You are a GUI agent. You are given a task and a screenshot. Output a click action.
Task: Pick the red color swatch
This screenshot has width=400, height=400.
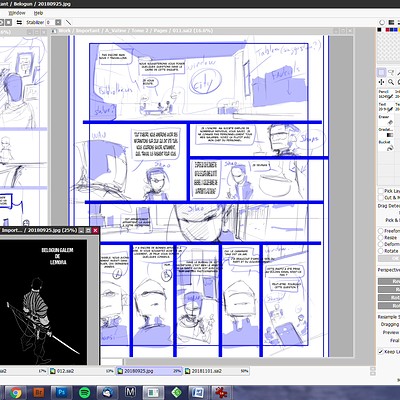387,30
